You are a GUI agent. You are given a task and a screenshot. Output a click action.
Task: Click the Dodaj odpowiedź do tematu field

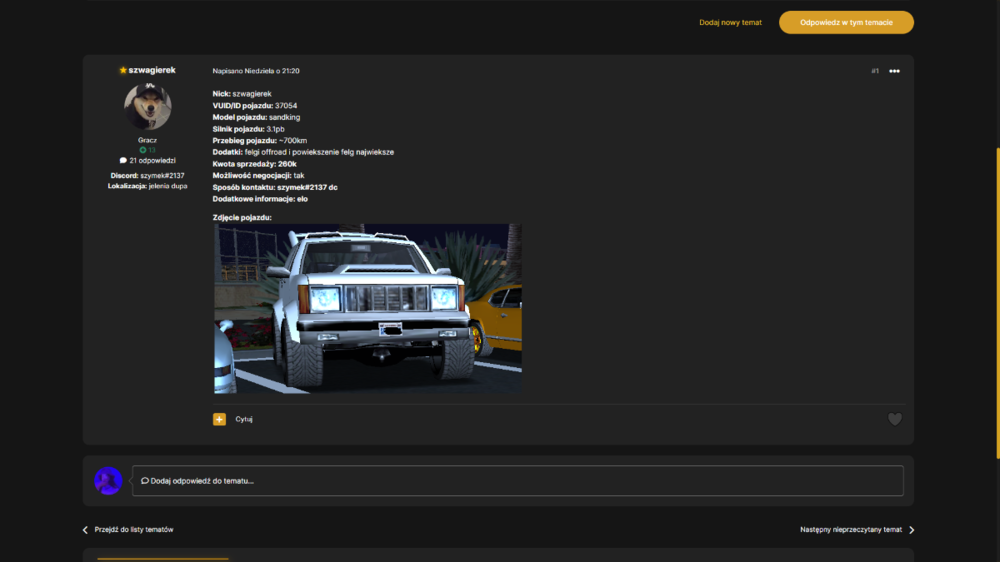(x=518, y=481)
